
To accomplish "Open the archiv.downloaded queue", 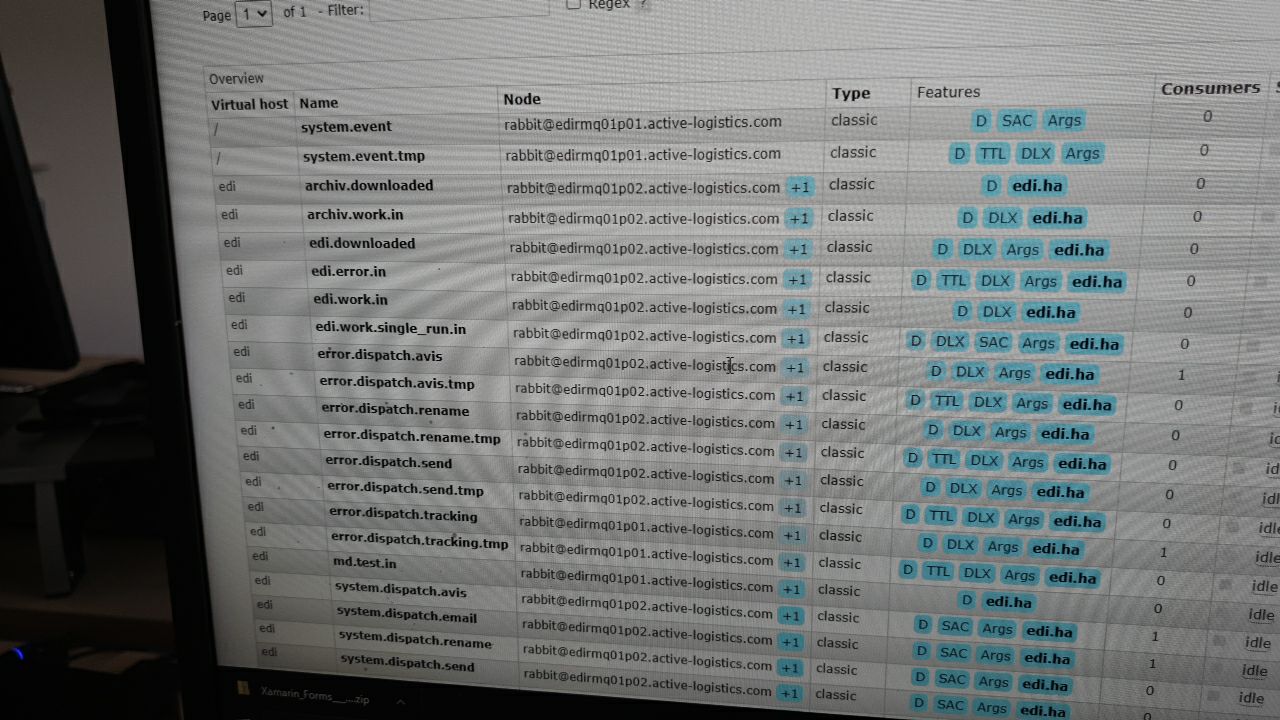I will point(369,186).
